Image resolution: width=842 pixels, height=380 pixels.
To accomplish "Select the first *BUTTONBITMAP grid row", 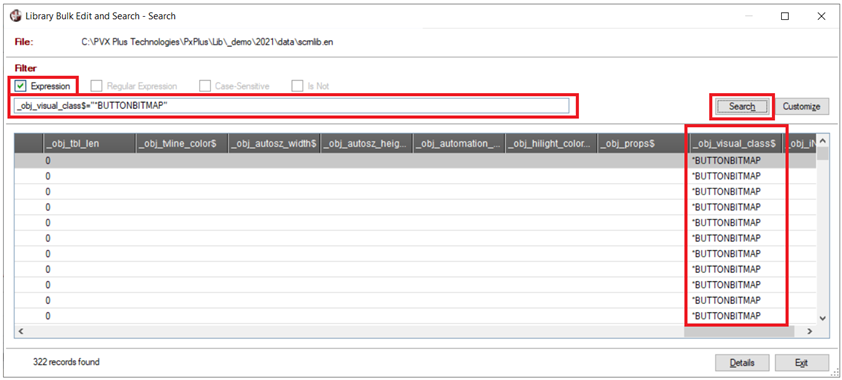I will [x=415, y=160].
